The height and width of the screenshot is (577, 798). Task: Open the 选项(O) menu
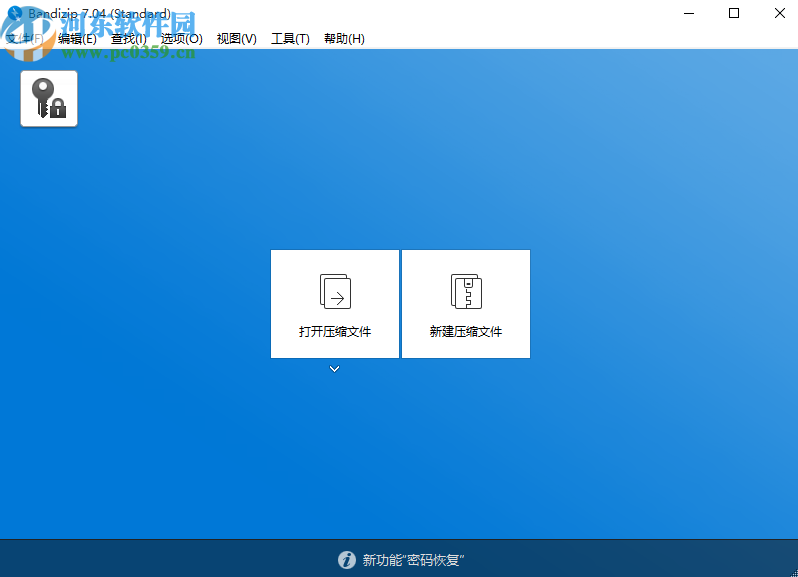[182, 39]
